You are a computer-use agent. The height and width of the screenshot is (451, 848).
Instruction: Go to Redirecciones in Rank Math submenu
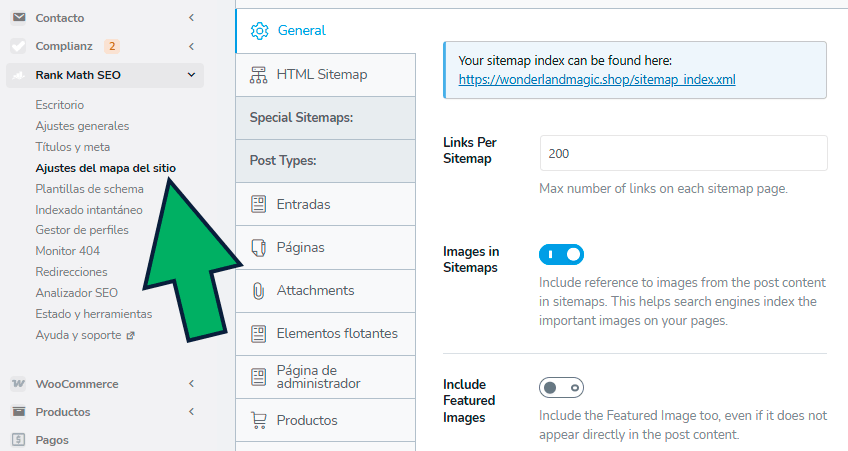click(71, 272)
